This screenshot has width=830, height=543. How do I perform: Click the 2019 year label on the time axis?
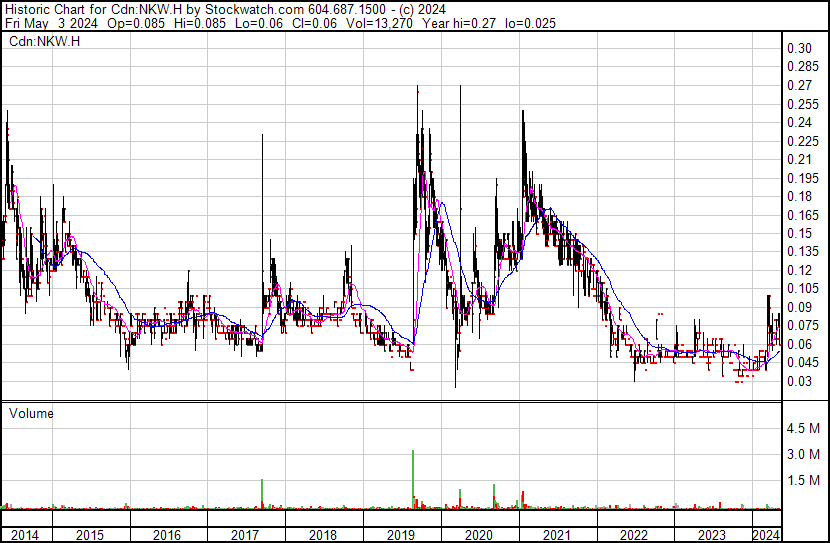[401, 535]
